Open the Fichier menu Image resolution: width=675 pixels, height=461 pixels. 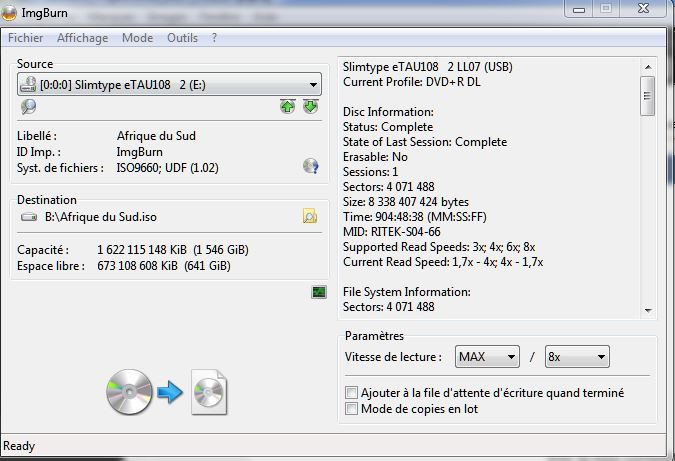25,38
